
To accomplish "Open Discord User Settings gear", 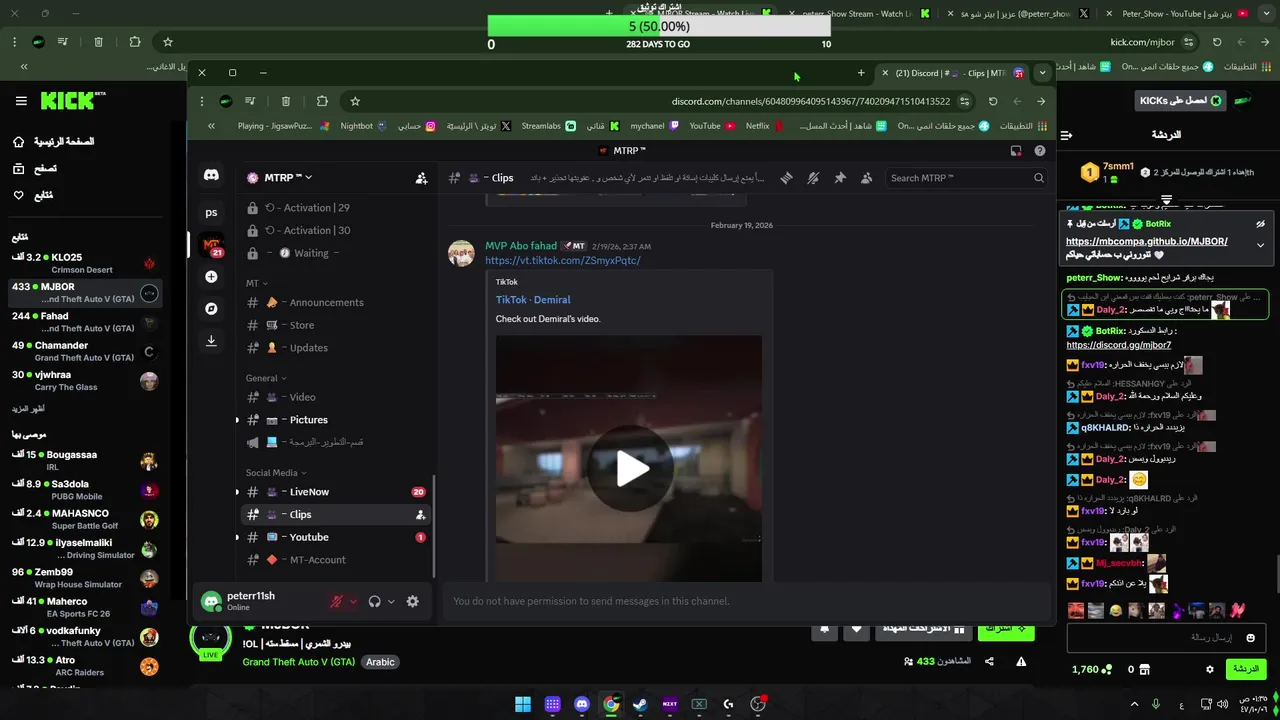I will (412, 601).
